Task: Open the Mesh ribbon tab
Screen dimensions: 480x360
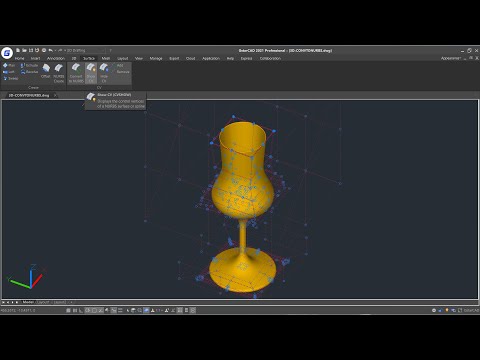Action: (x=106, y=58)
